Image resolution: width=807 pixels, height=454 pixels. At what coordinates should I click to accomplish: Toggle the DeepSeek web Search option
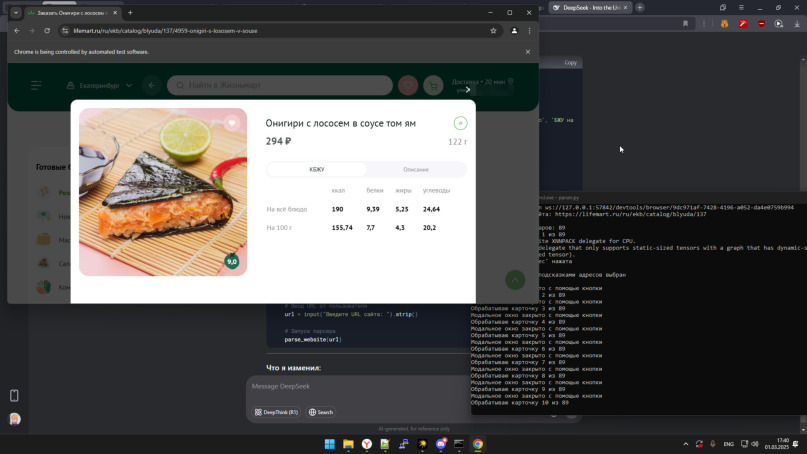pos(321,412)
